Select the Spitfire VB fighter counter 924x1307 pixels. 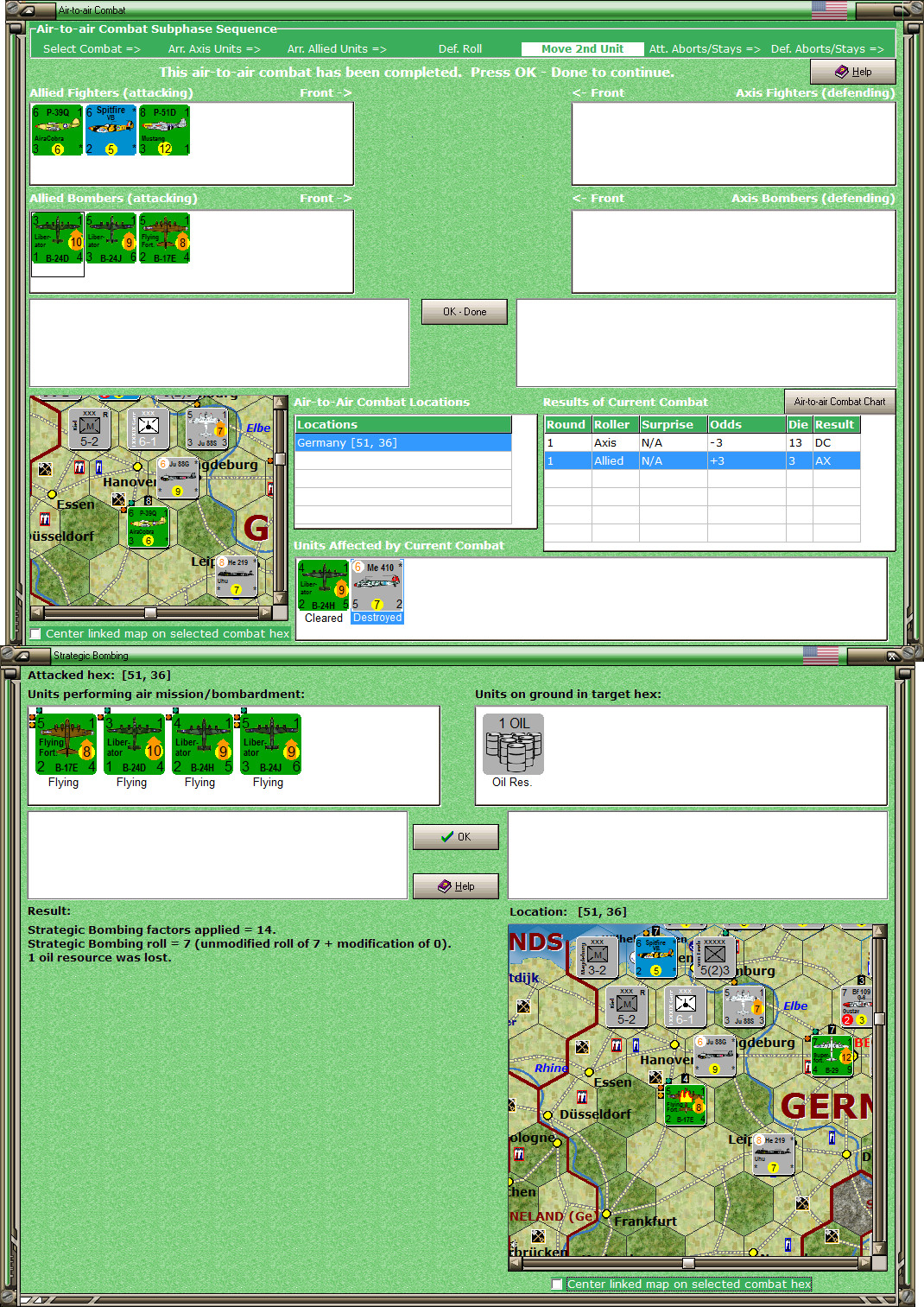coord(111,130)
